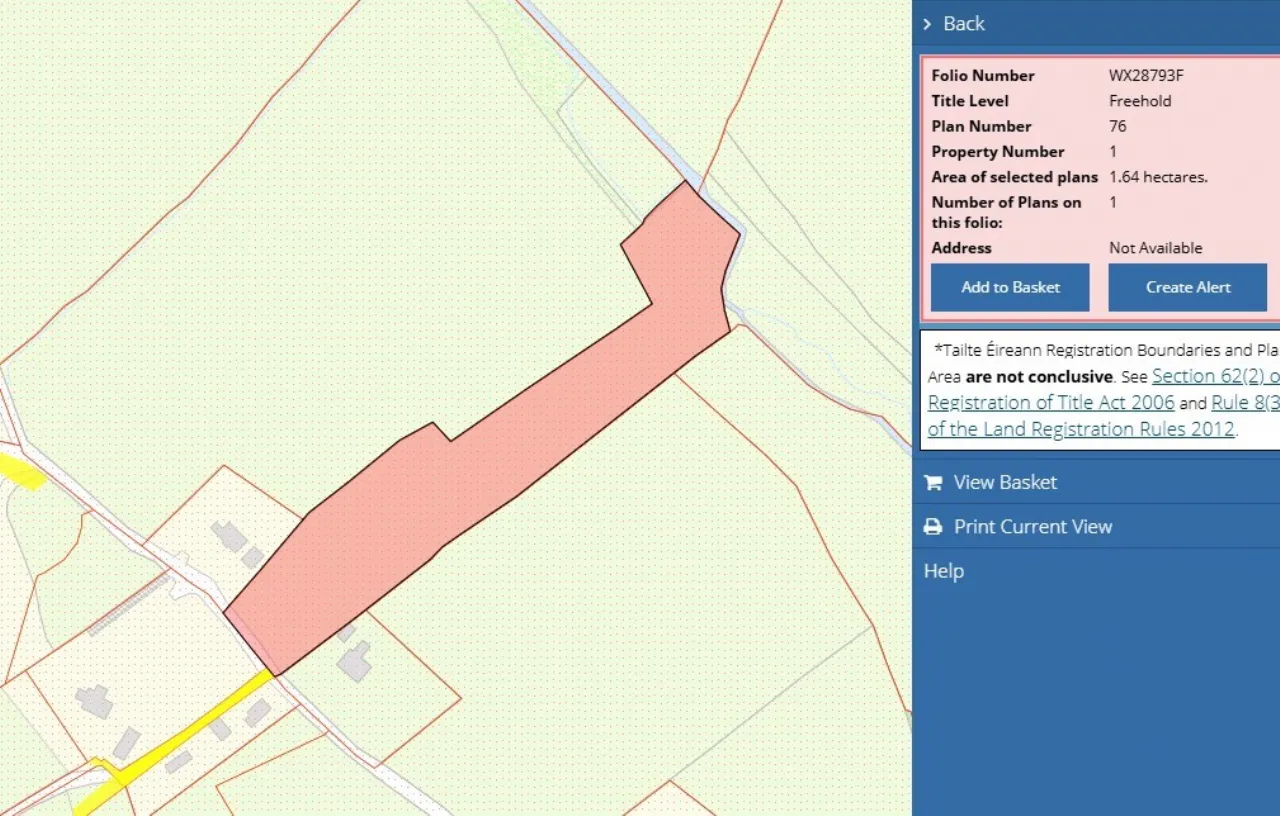1280x816 pixels.
Task: Open Rule 8(3) Land Registration Rules link
Action: [x=1245, y=403]
